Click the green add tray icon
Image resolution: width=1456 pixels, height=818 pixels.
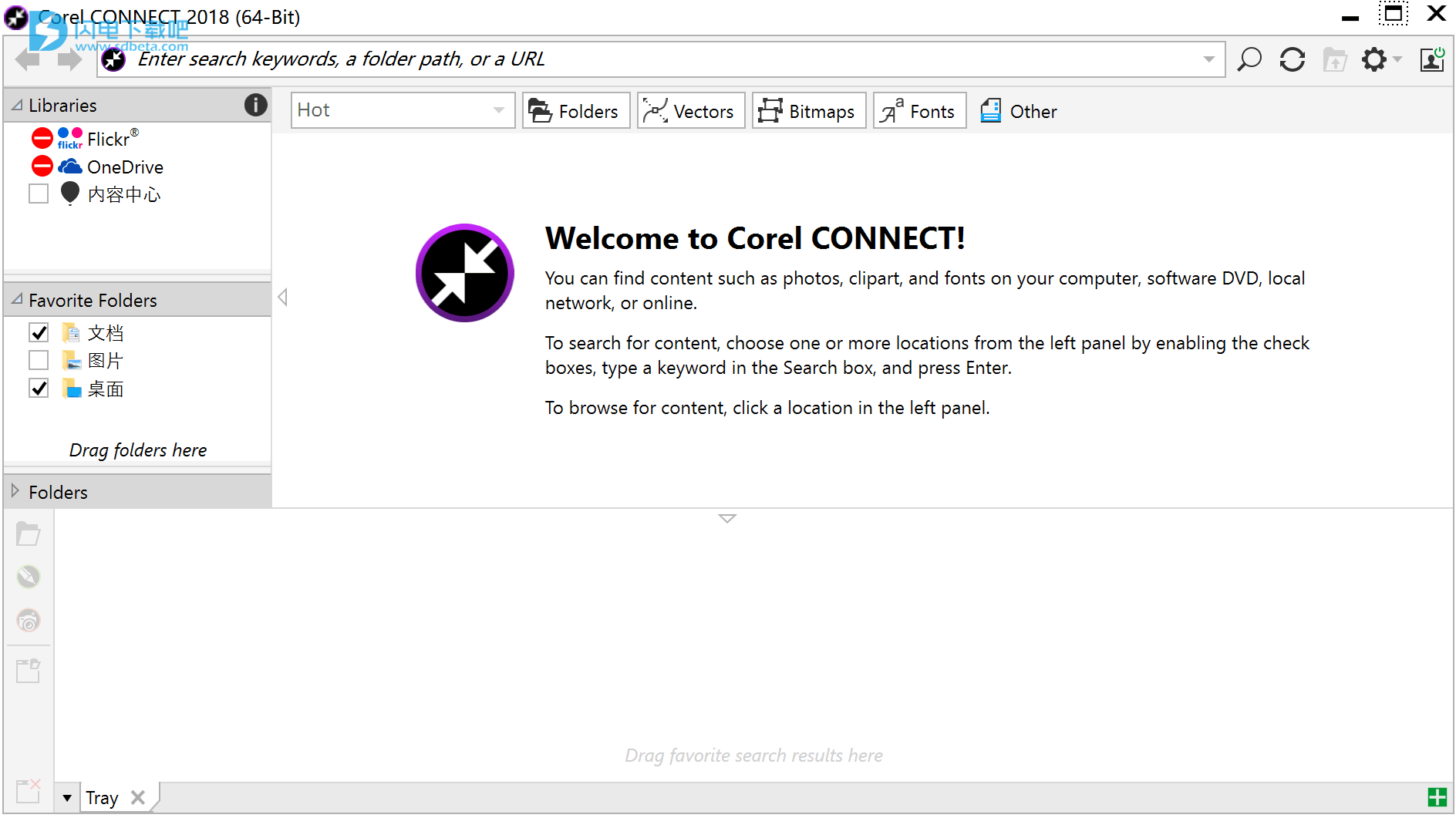pyautogui.click(x=1437, y=797)
